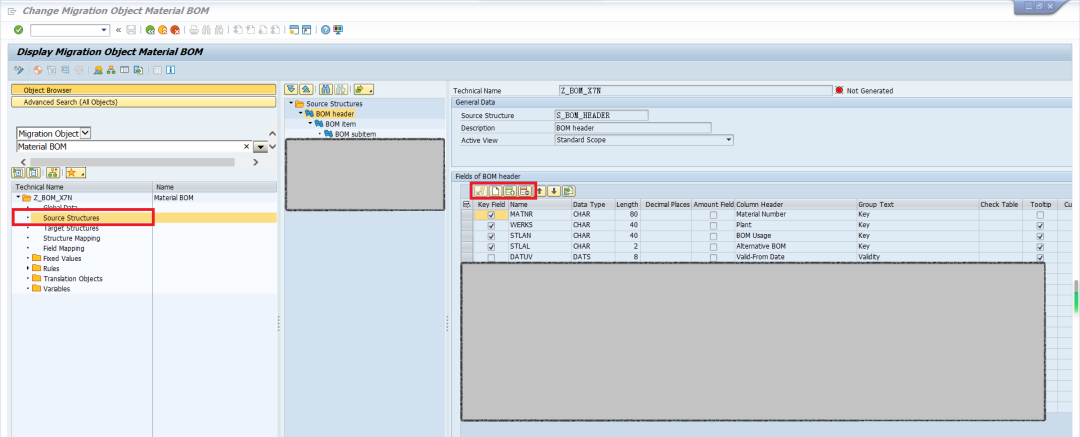Select BOM subitem in source structures tree
Screen dimensions: 1080x437
[x=355, y=134]
